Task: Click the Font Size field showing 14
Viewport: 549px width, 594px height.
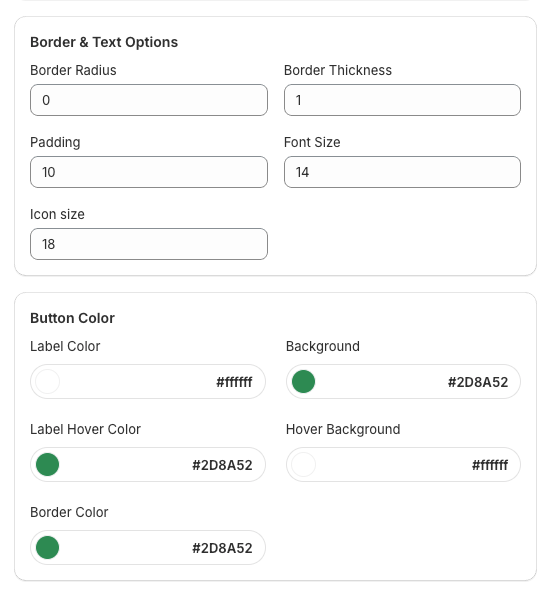Action: (402, 172)
